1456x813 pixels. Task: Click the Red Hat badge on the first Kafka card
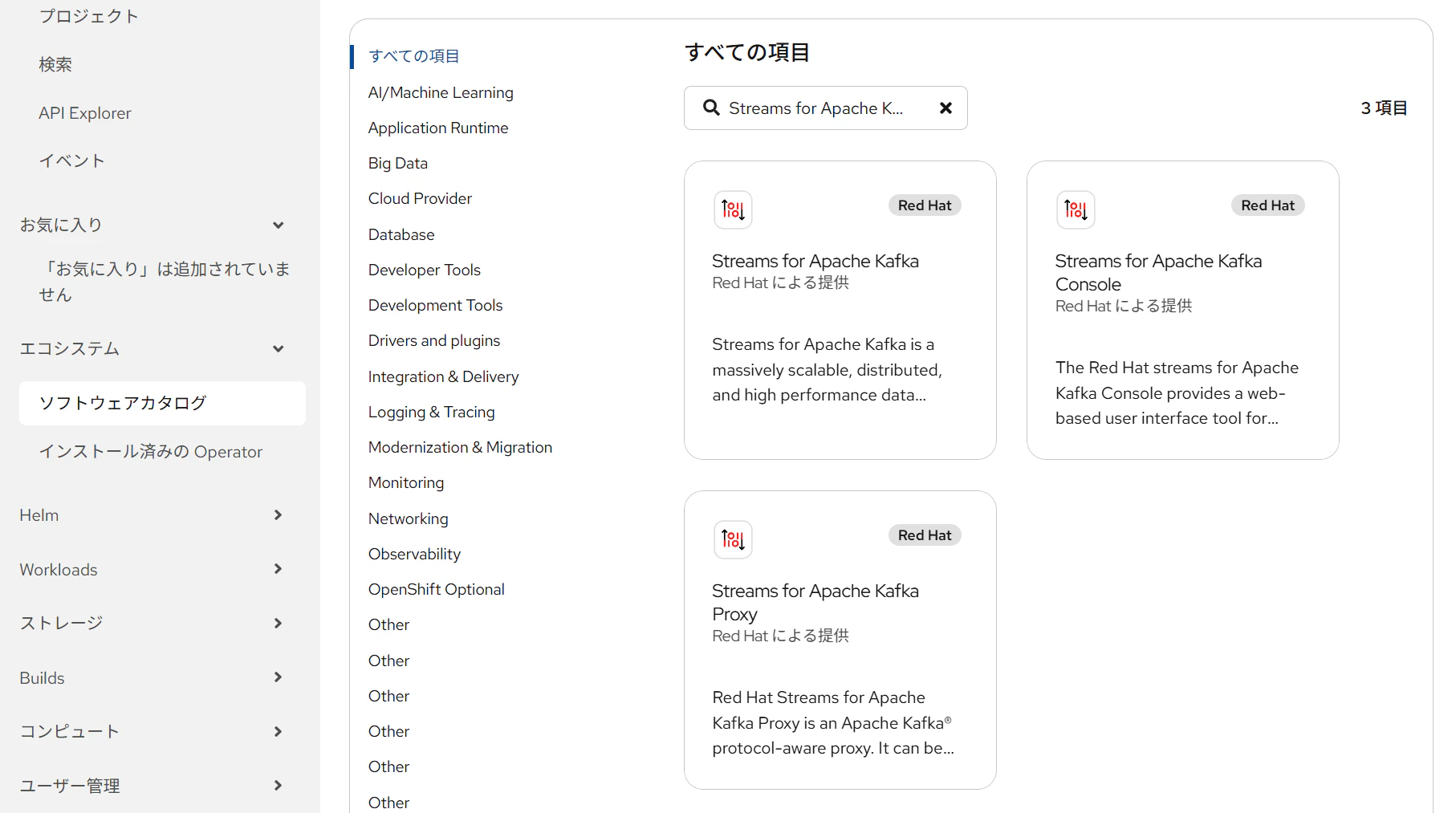925,205
